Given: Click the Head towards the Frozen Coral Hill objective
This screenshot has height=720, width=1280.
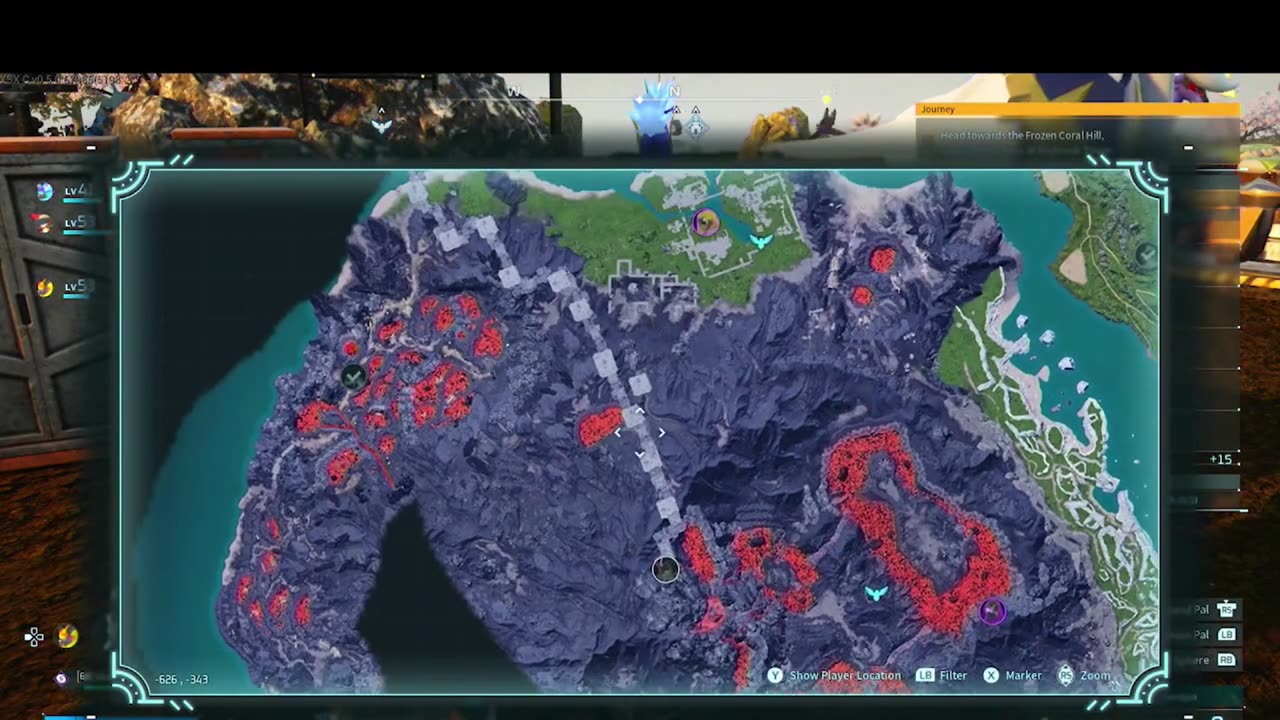Looking at the screenshot, I should pyautogui.click(x=1021, y=135).
